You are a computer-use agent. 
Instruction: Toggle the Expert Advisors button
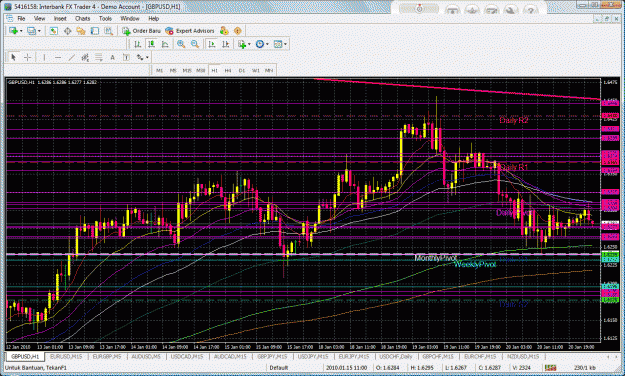tap(190, 31)
